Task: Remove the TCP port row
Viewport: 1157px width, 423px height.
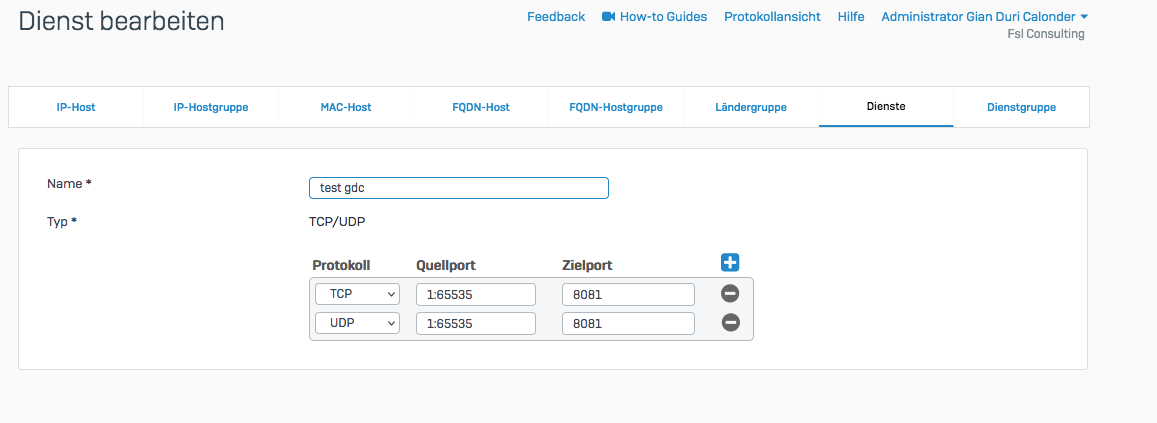Action: [730, 294]
